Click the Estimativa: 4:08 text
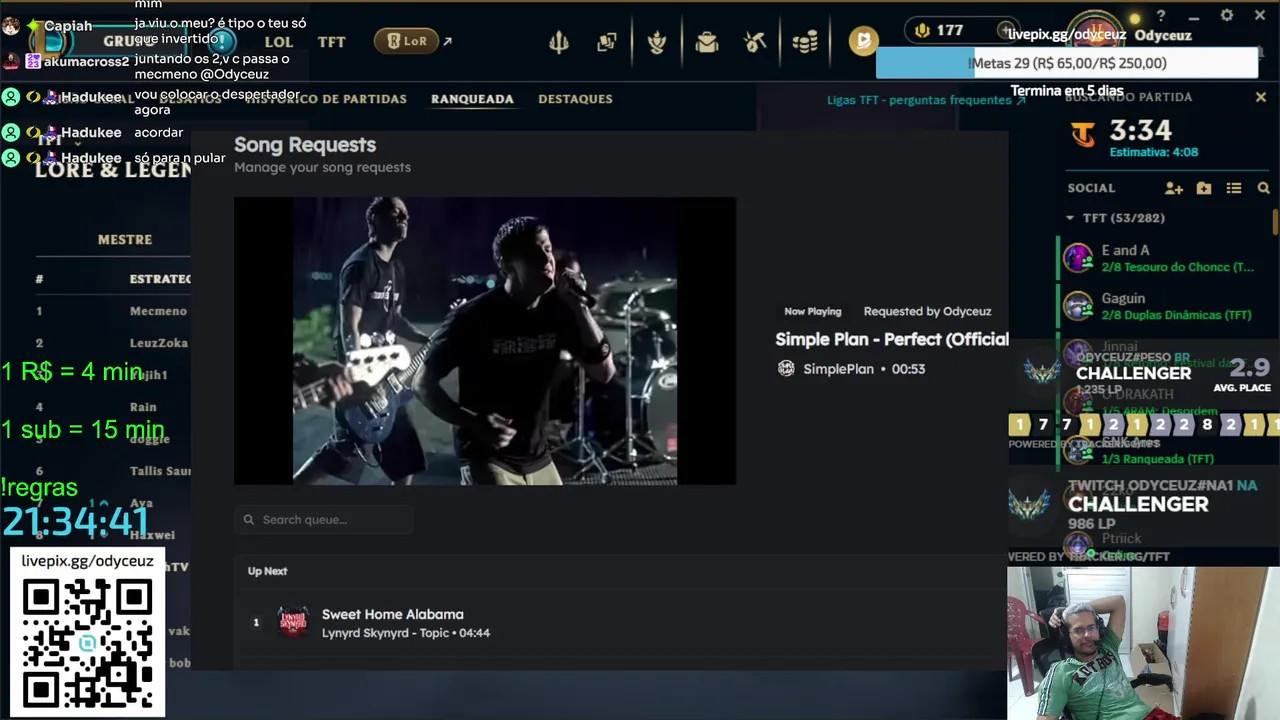This screenshot has height=720, width=1280. coord(1154,152)
